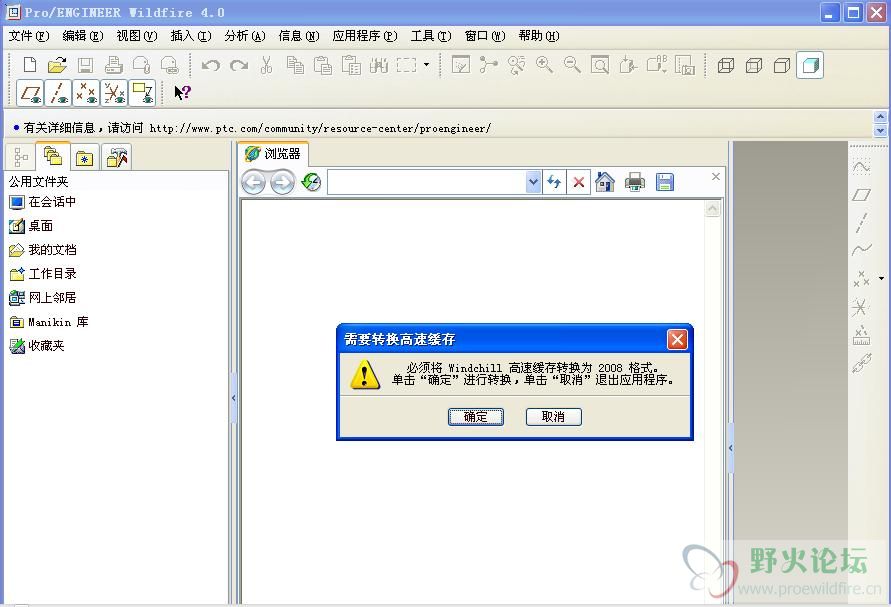Open the 工作目录 folder
The image size is (891, 607).
pos(43,274)
